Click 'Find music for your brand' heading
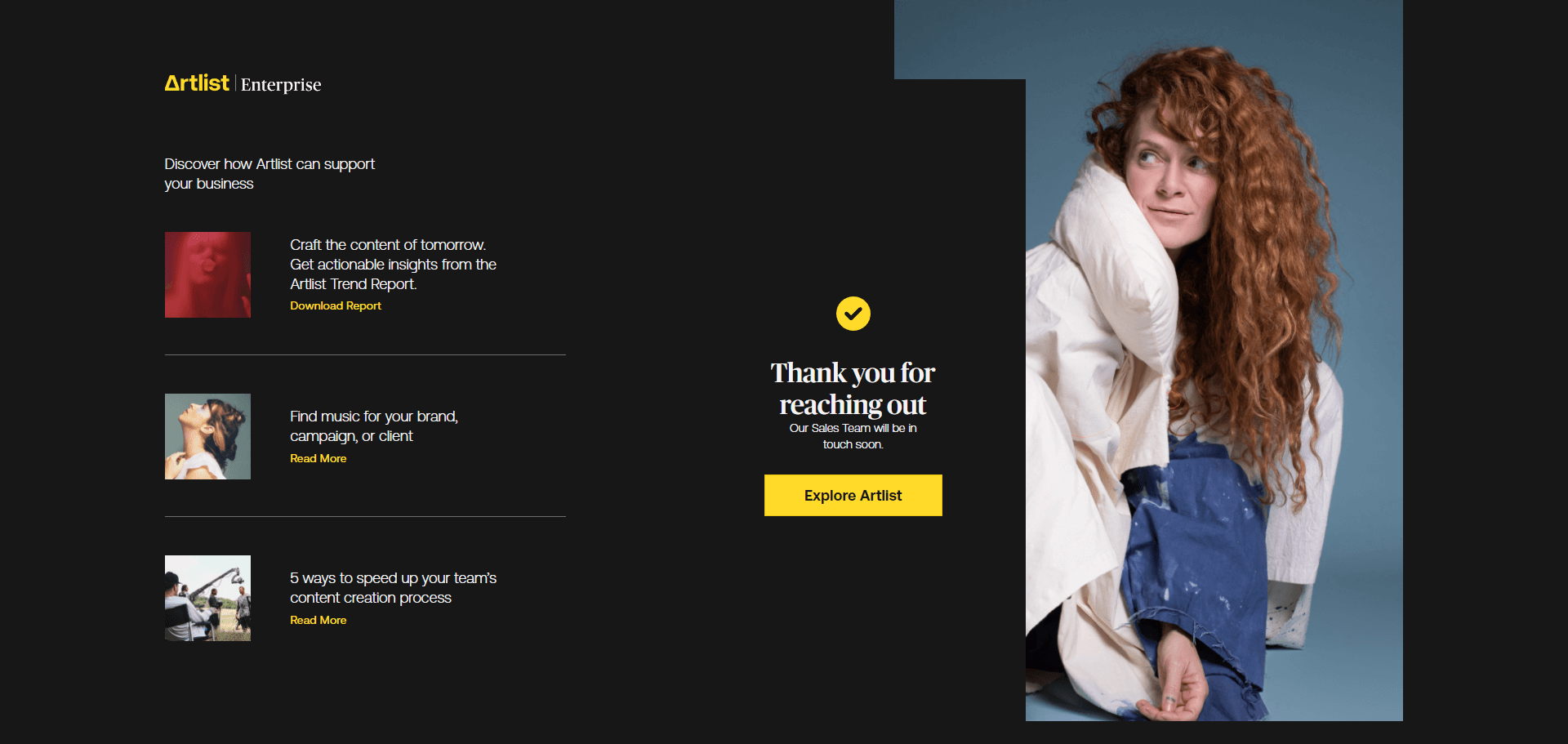Image resolution: width=1568 pixels, height=744 pixels. 374,417
